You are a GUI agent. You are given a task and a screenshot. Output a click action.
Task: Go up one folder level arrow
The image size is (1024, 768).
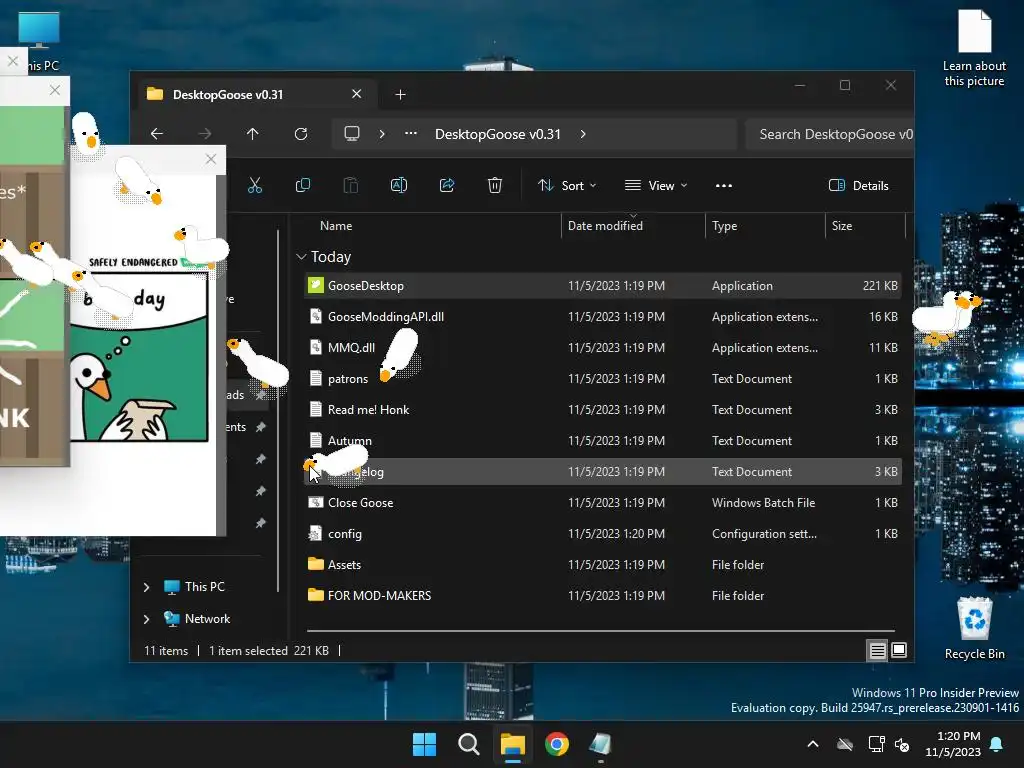coord(253,134)
